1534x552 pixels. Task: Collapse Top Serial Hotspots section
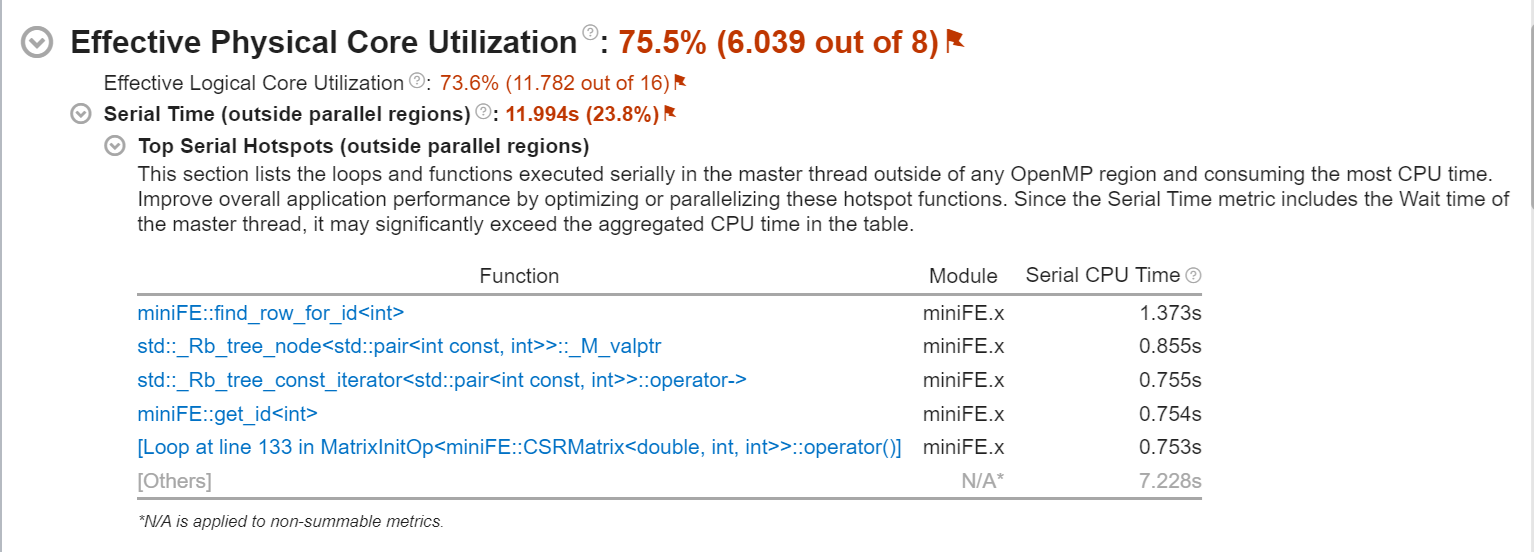point(115,147)
